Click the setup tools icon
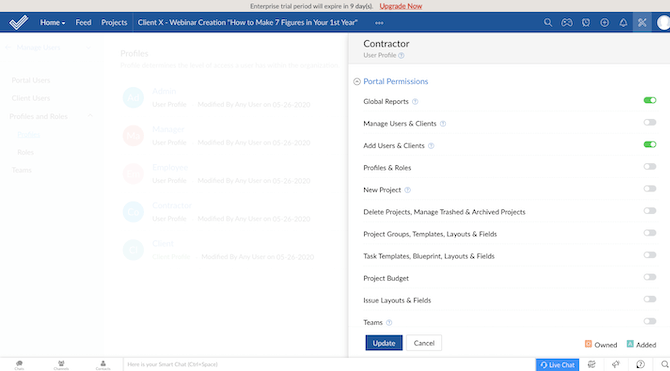The width and height of the screenshot is (670, 371). tap(642, 23)
